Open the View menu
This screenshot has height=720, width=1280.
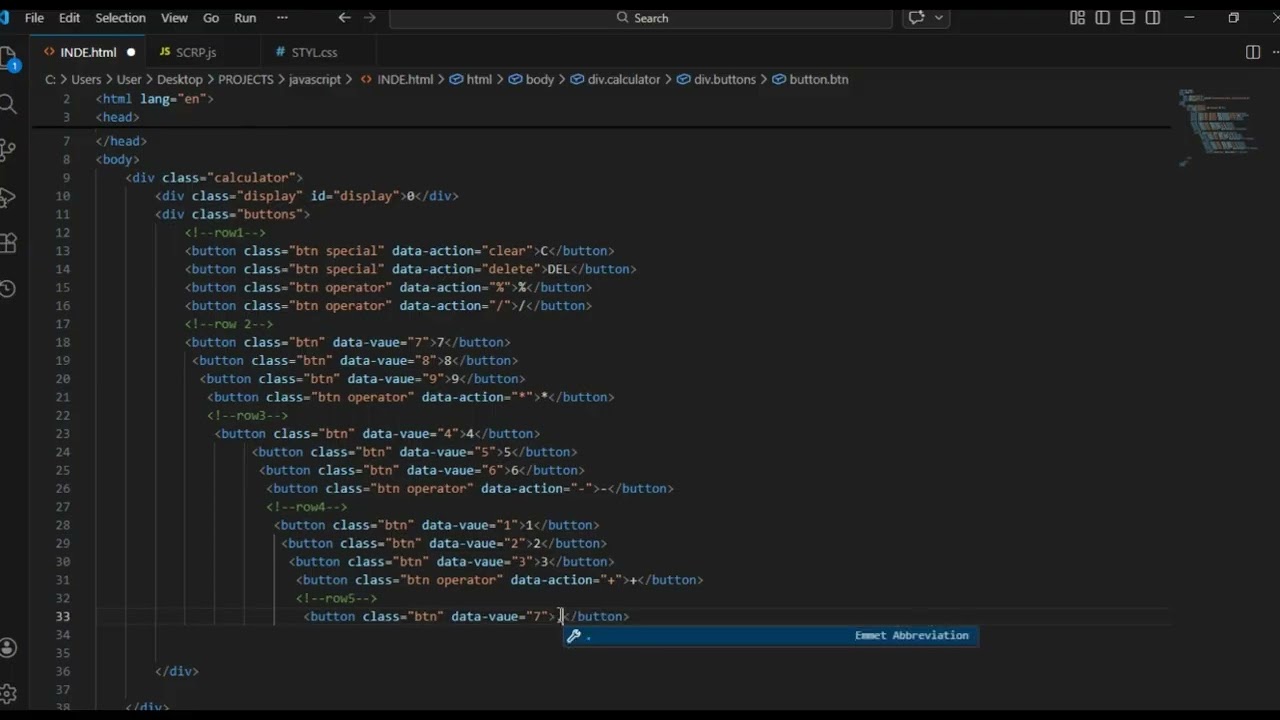(x=174, y=18)
